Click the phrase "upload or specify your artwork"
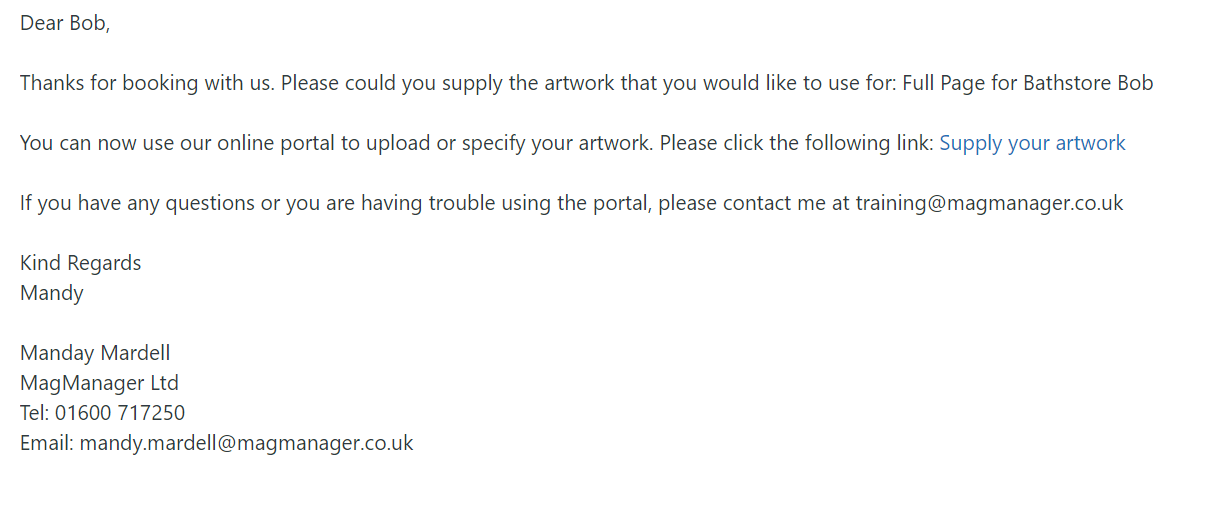Viewport: 1229px width, 505px height. tap(510, 143)
